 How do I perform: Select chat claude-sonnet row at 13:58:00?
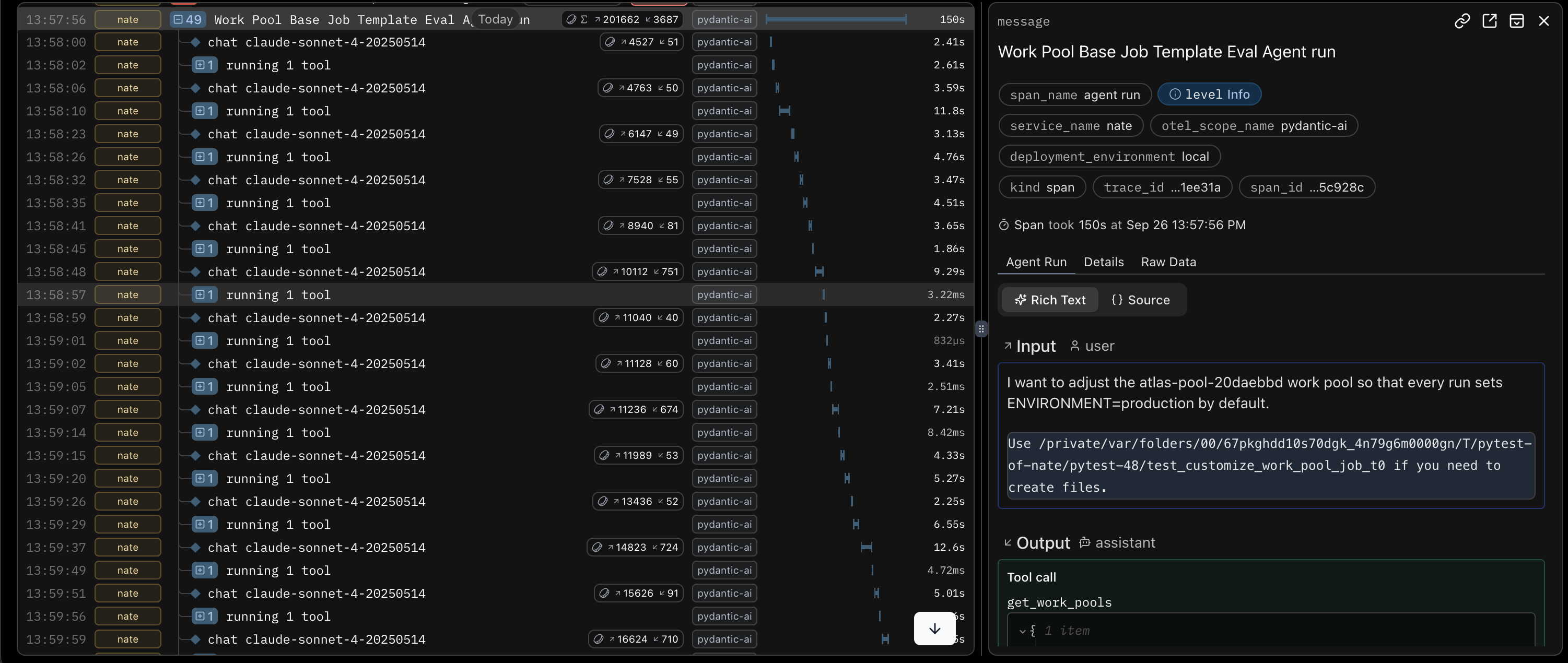[496, 42]
